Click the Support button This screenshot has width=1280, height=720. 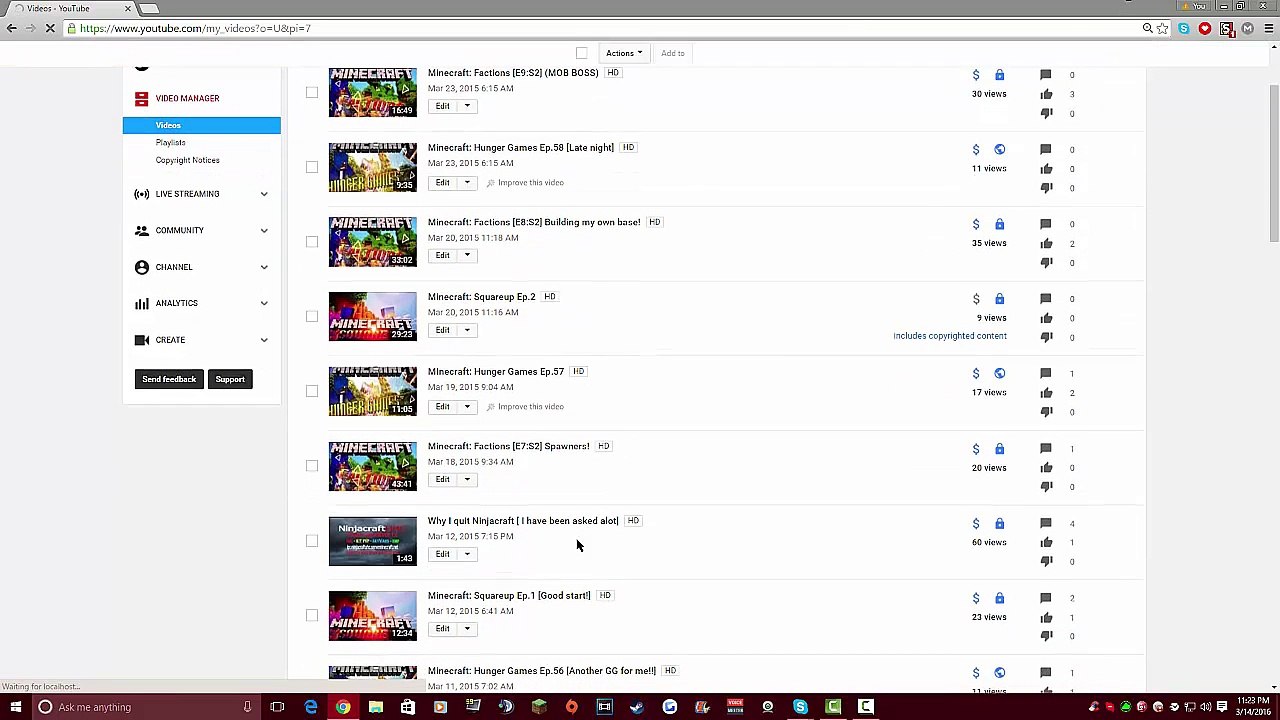click(x=230, y=379)
